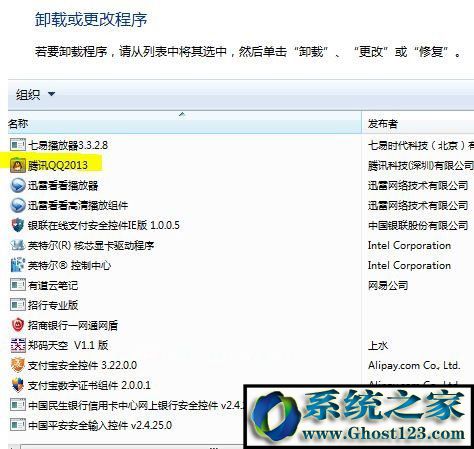
Task: Select the 腾讯QQ2013 penguin icon
Action: pos(18,165)
